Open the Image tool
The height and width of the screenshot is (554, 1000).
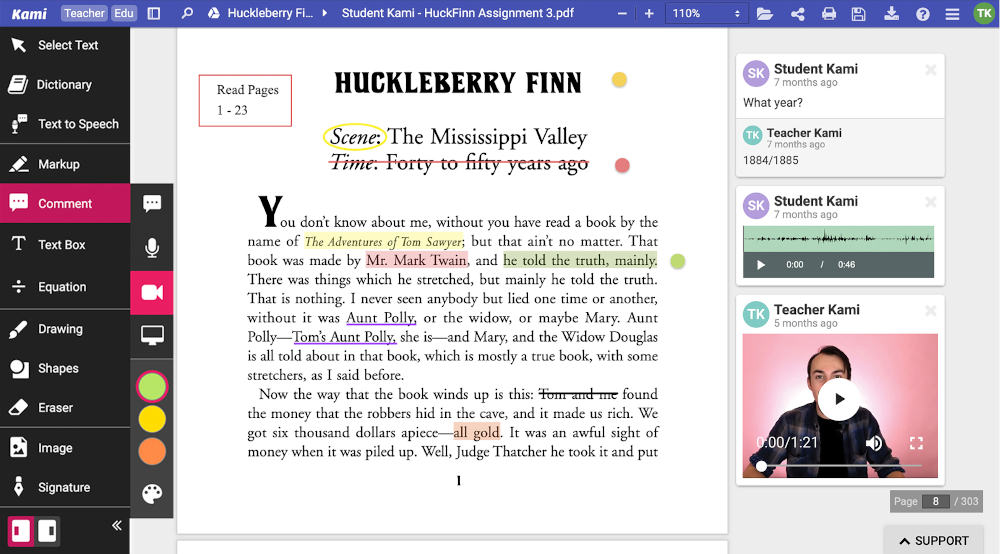tap(64, 448)
